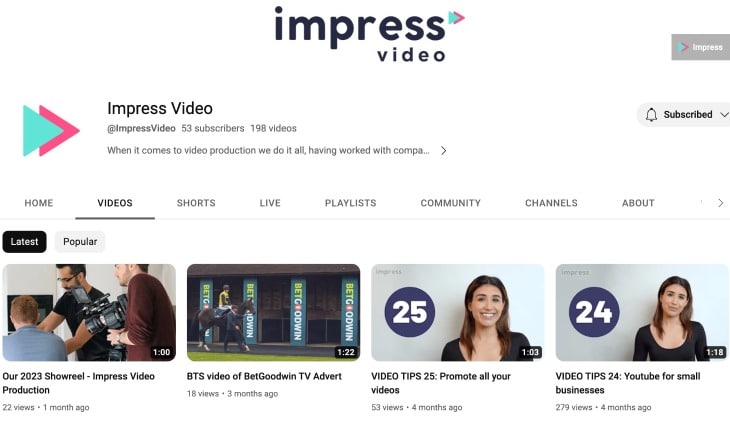730x423 pixels.
Task: Switch to the Shorts tab
Action: (196, 203)
